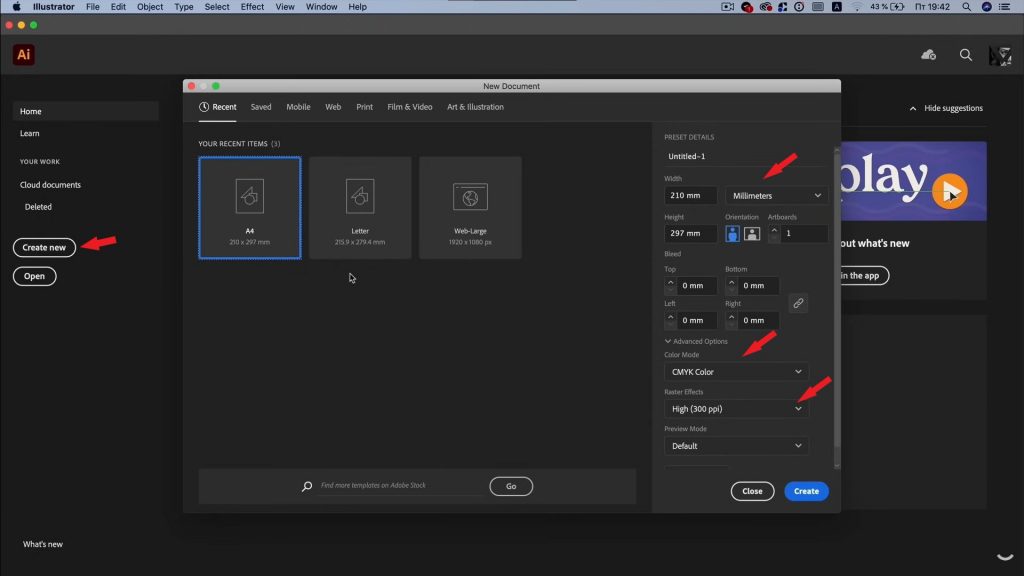Click the Height field showing 297 mm
The height and width of the screenshot is (576, 1024).
click(690, 233)
